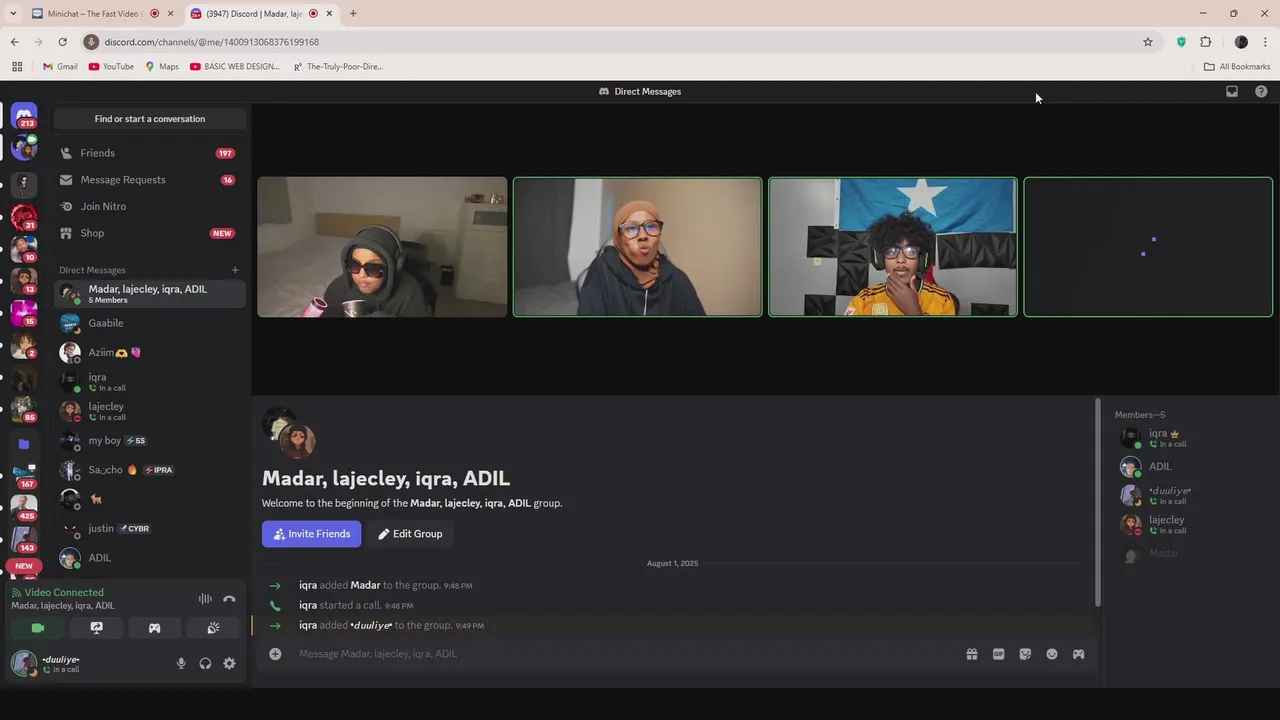Open the YouTube bookmark
Viewport: 1280px width, 720px height.
pyautogui.click(x=111, y=67)
